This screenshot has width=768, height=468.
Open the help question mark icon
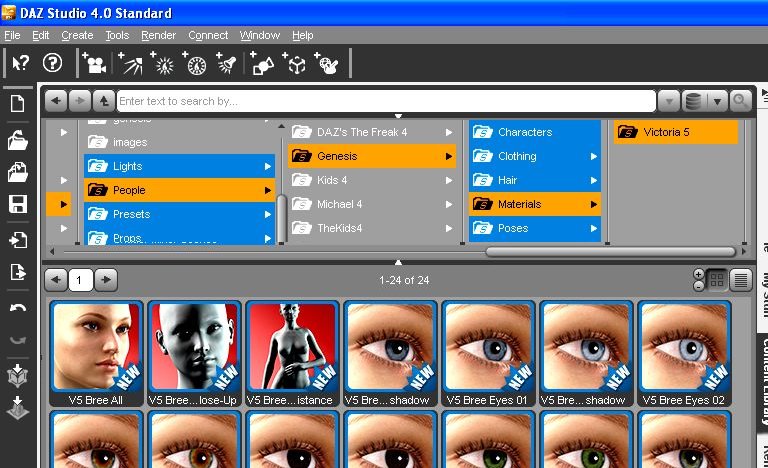click(x=52, y=63)
